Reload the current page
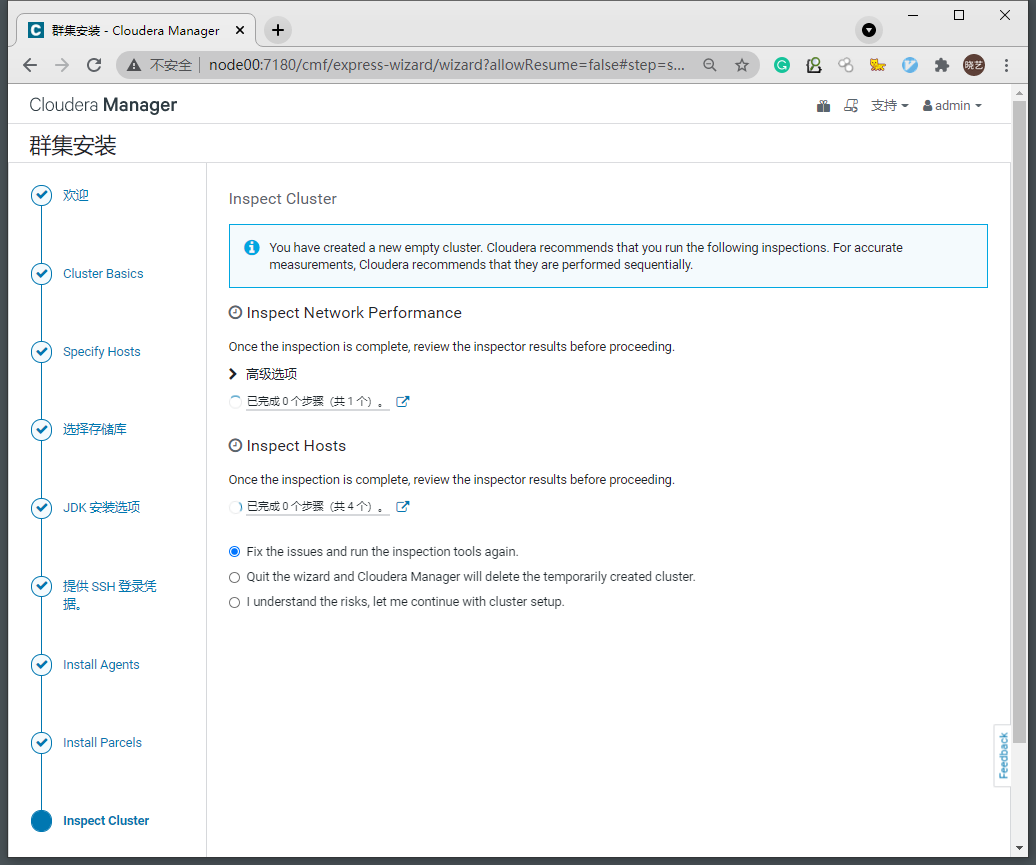The height and width of the screenshot is (865, 1036). (x=94, y=65)
